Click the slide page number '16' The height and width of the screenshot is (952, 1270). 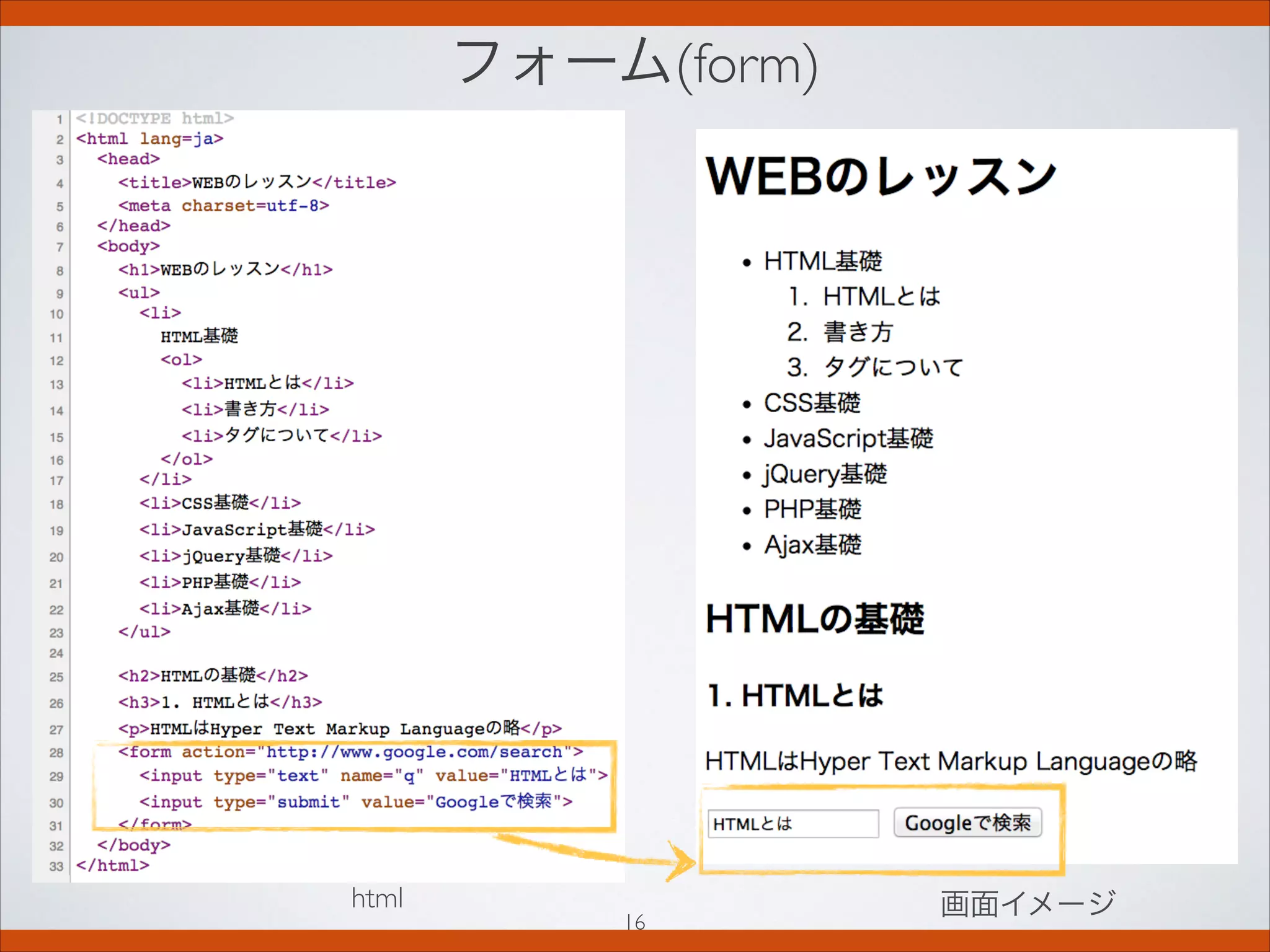pyautogui.click(x=636, y=922)
